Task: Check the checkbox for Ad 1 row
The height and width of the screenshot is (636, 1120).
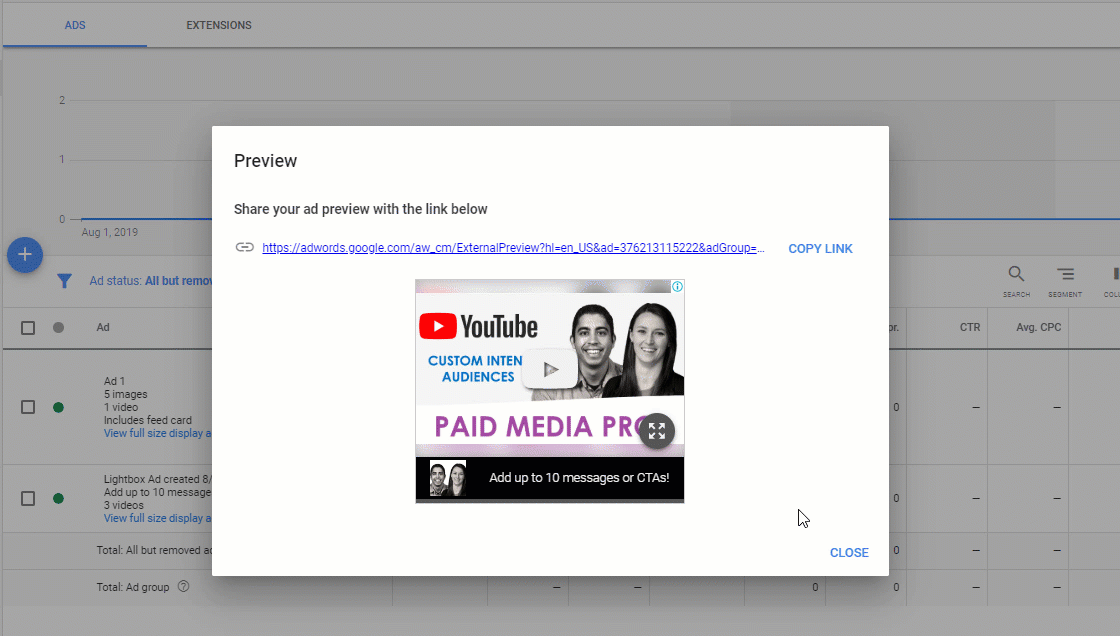Action: (x=28, y=407)
